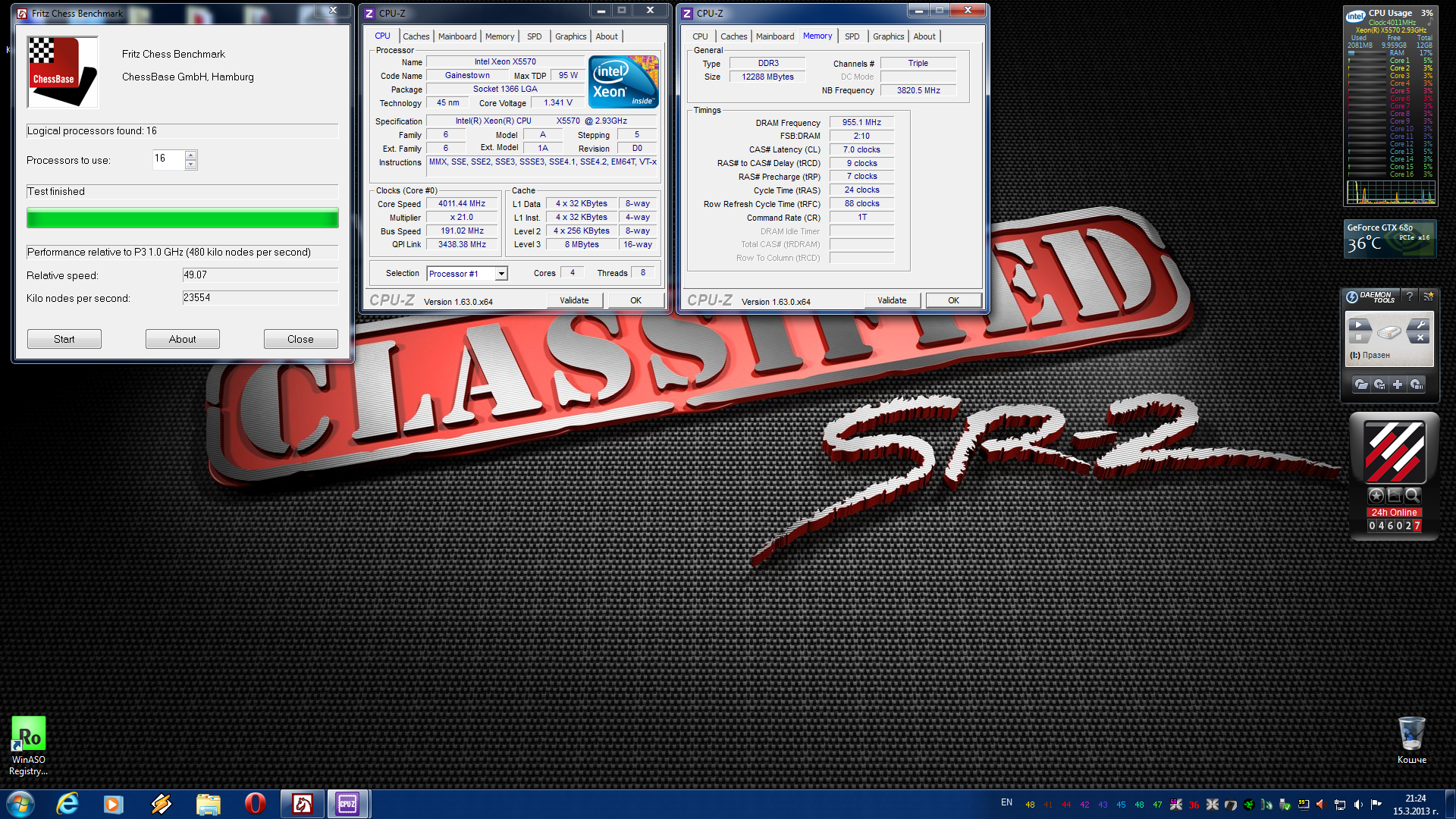Click the Safely Remove Hardware tray icon
The height and width of the screenshot is (819, 1456).
point(1285,805)
